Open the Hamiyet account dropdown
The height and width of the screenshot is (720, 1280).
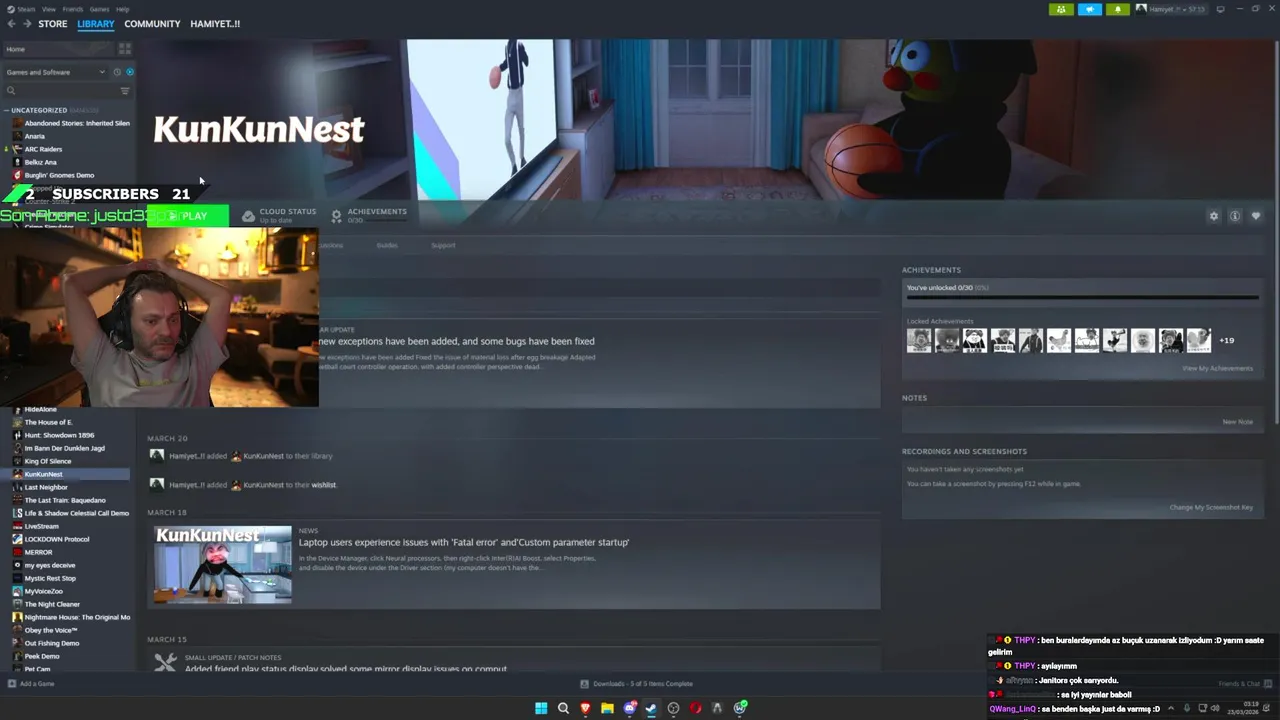(1170, 9)
